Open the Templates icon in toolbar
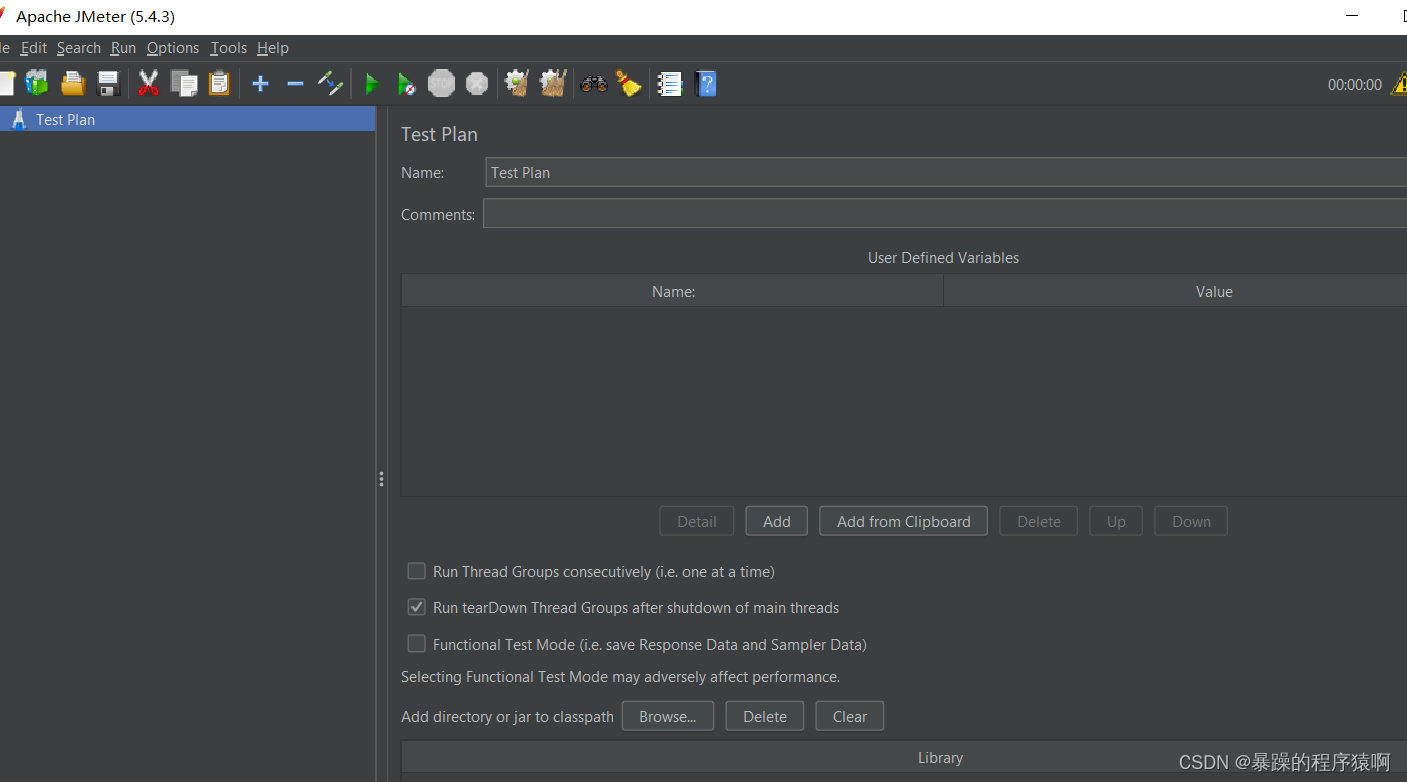 click(37, 83)
